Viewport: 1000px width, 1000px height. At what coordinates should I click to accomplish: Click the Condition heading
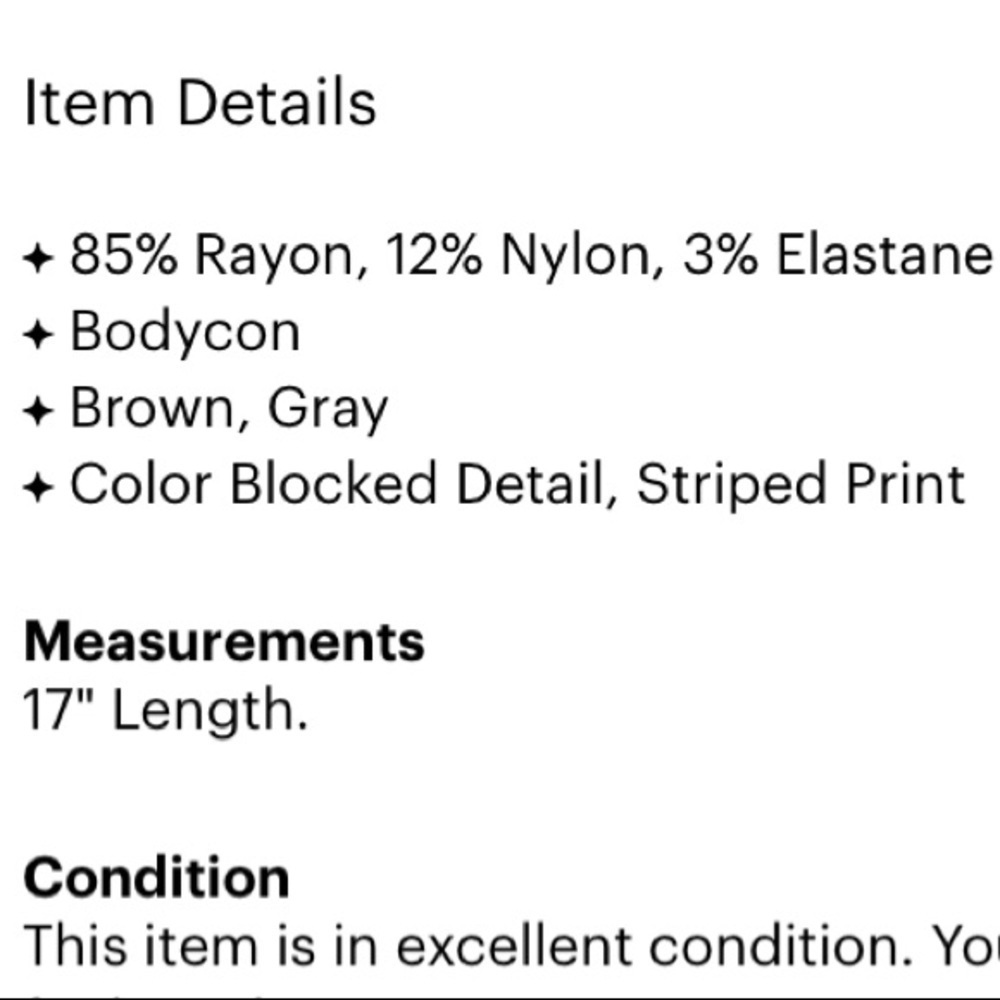coord(157,877)
